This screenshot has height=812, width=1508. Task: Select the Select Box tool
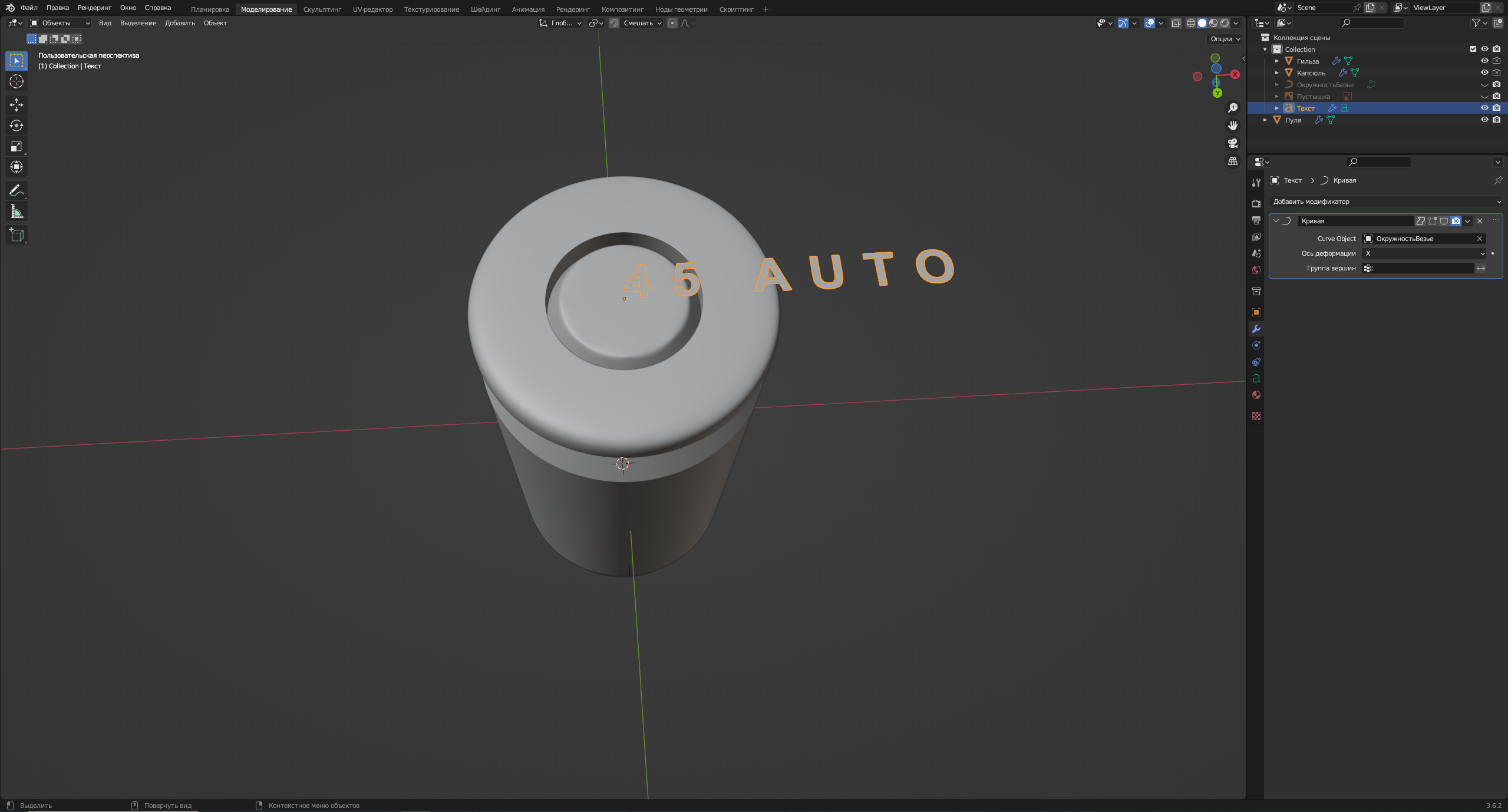tap(17, 61)
